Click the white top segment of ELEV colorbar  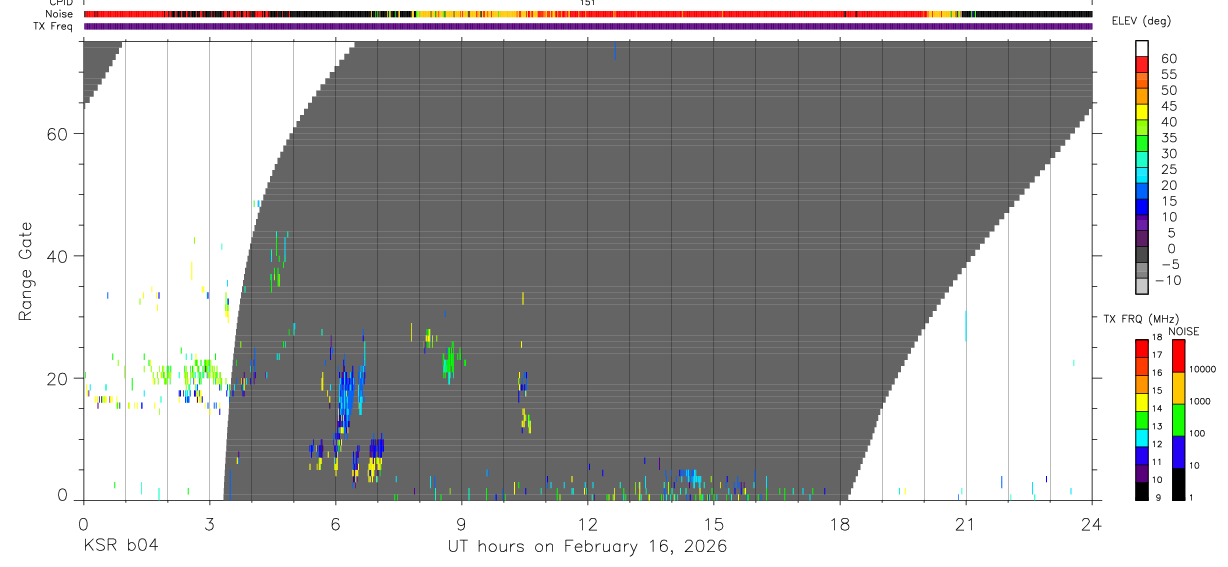[1142, 48]
